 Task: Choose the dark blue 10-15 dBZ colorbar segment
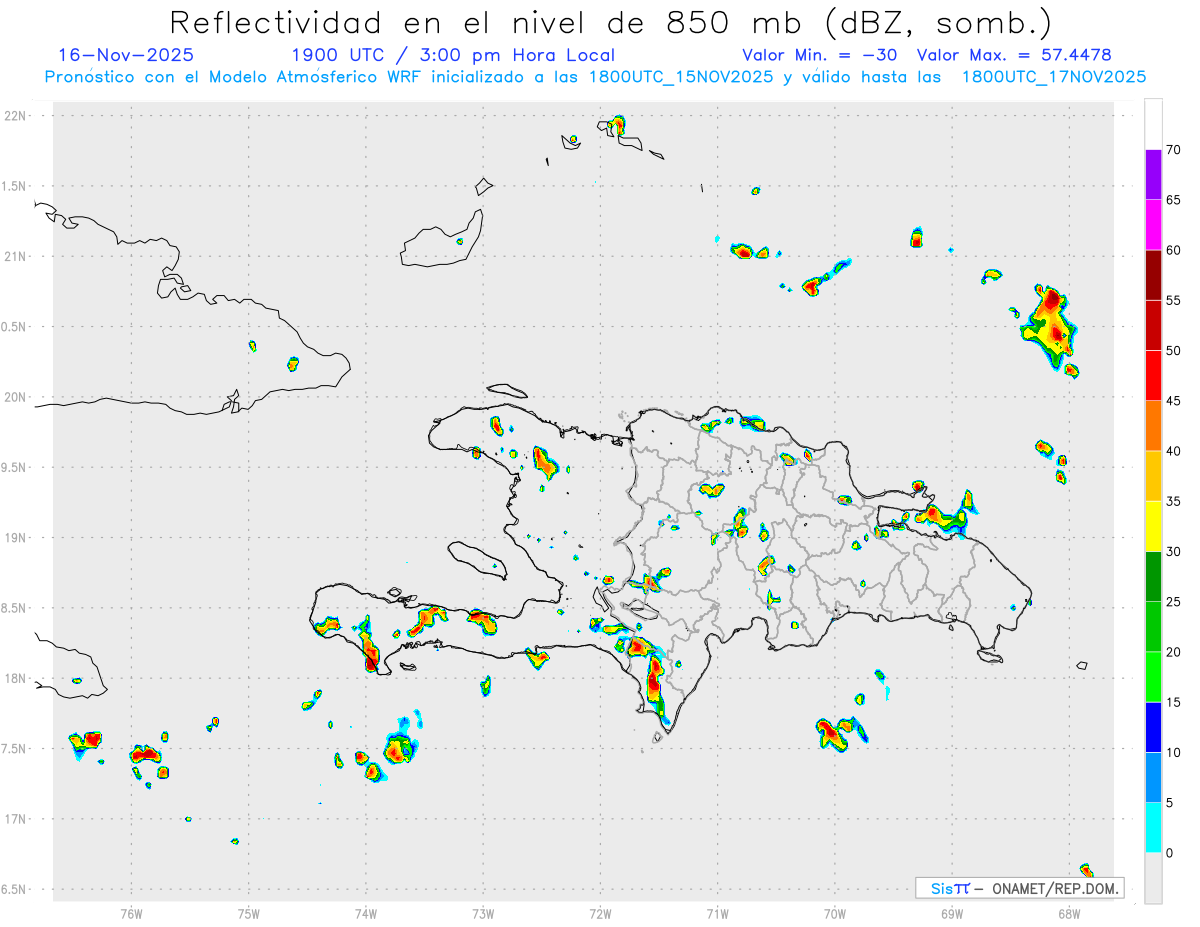pyautogui.click(x=1153, y=727)
